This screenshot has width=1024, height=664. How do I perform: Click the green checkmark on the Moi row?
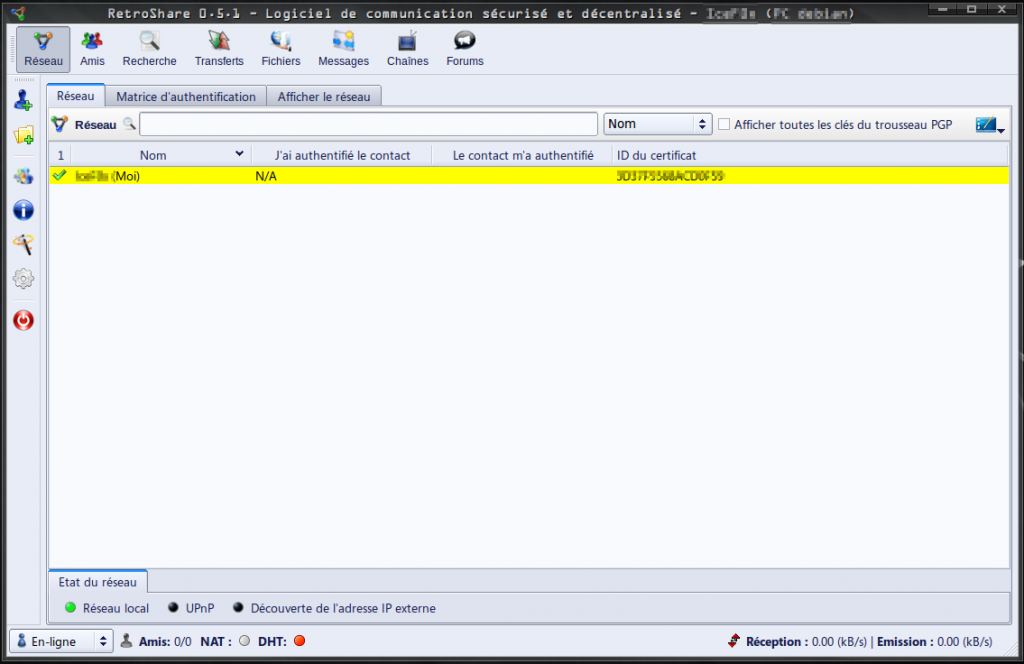click(60, 175)
